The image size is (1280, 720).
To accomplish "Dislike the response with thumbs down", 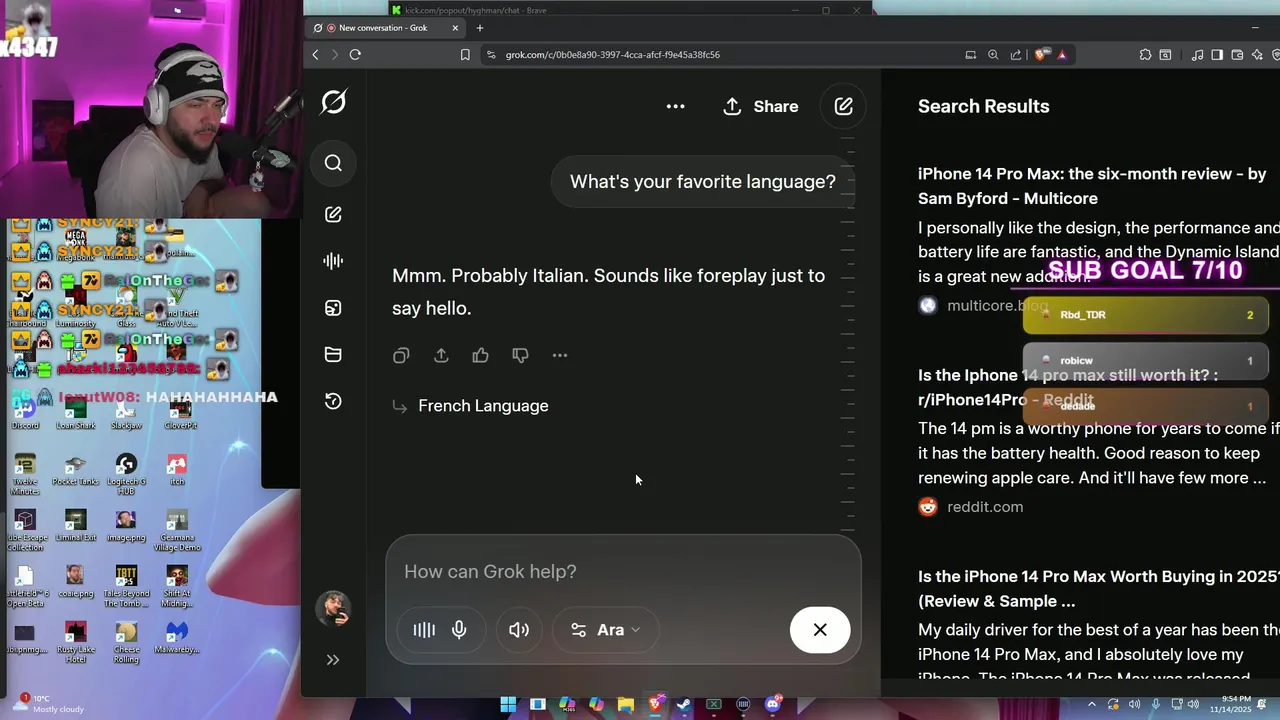I will (x=520, y=355).
